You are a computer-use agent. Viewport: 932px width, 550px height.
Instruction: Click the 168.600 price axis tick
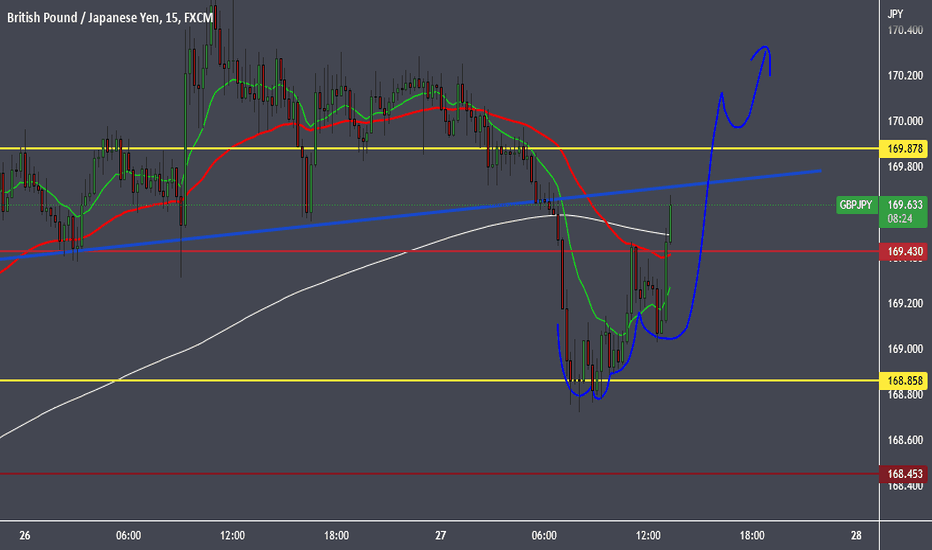905,440
